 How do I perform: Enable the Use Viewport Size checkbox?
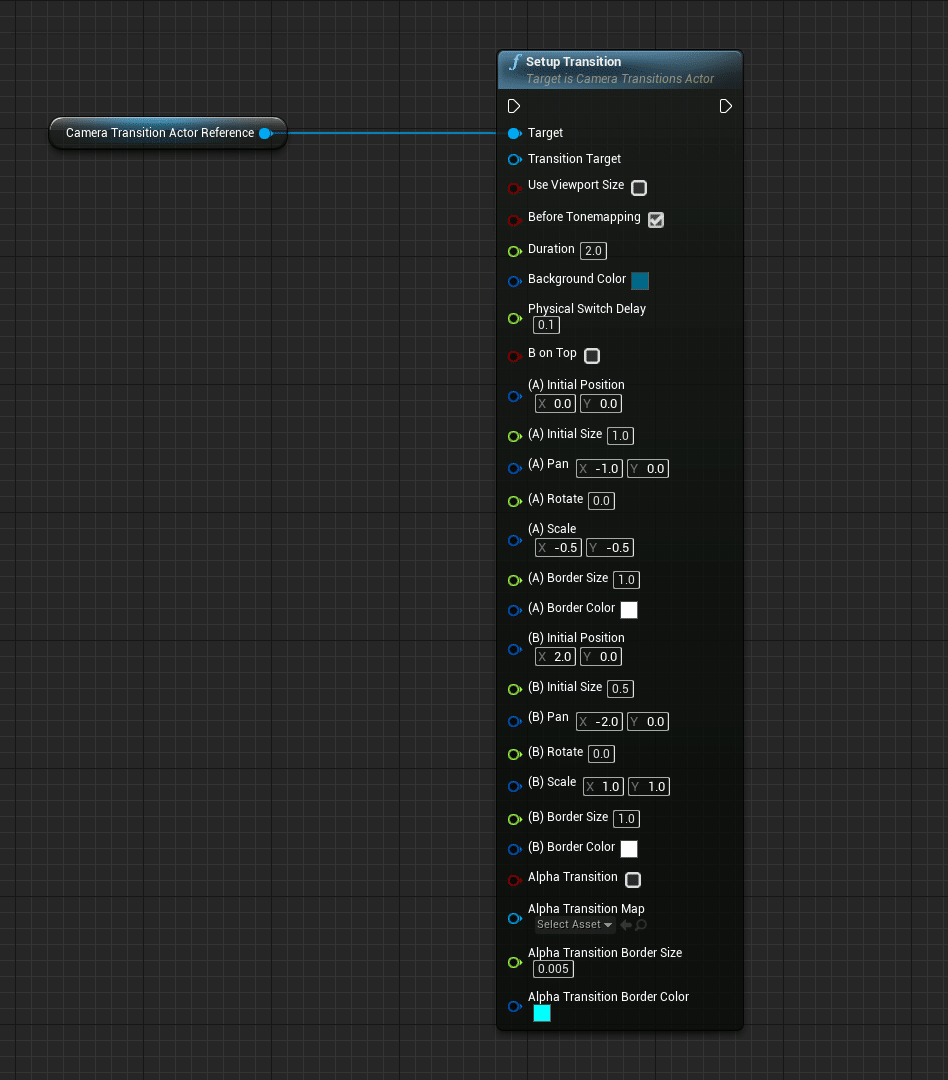pyautogui.click(x=639, y=188)
